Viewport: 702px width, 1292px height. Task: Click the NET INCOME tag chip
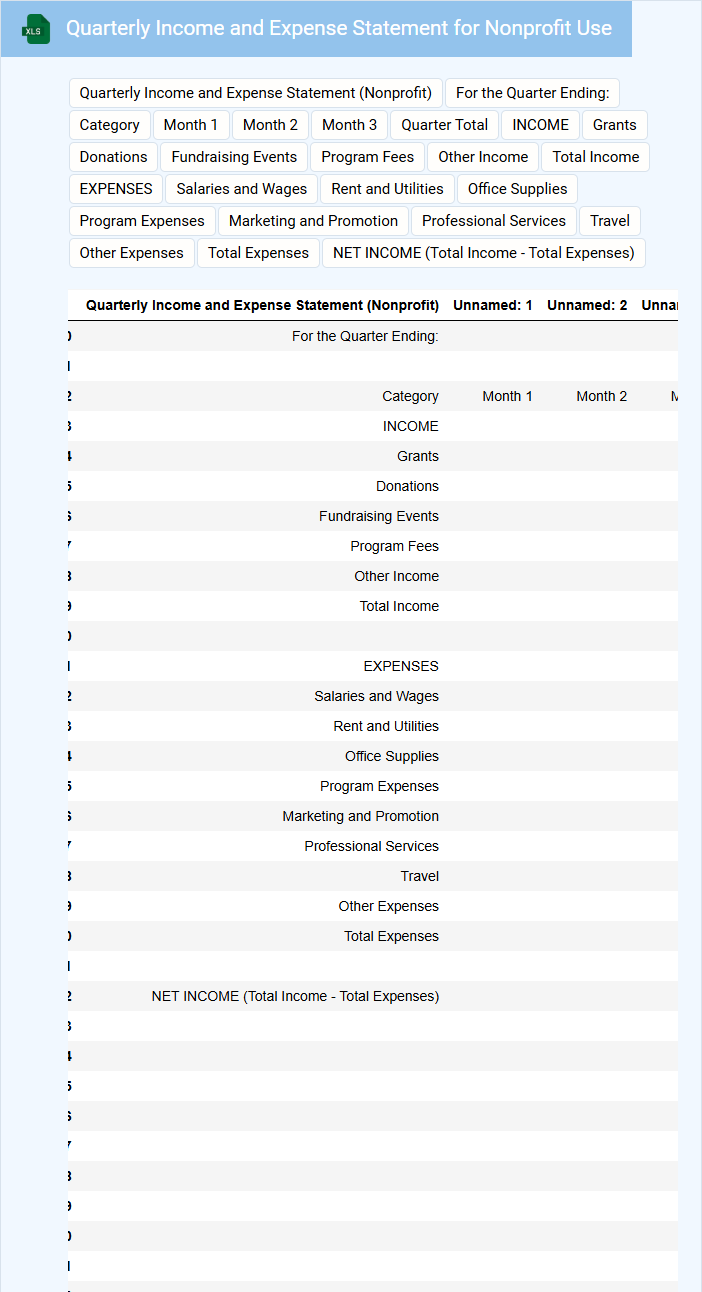[x=483, y=253]
